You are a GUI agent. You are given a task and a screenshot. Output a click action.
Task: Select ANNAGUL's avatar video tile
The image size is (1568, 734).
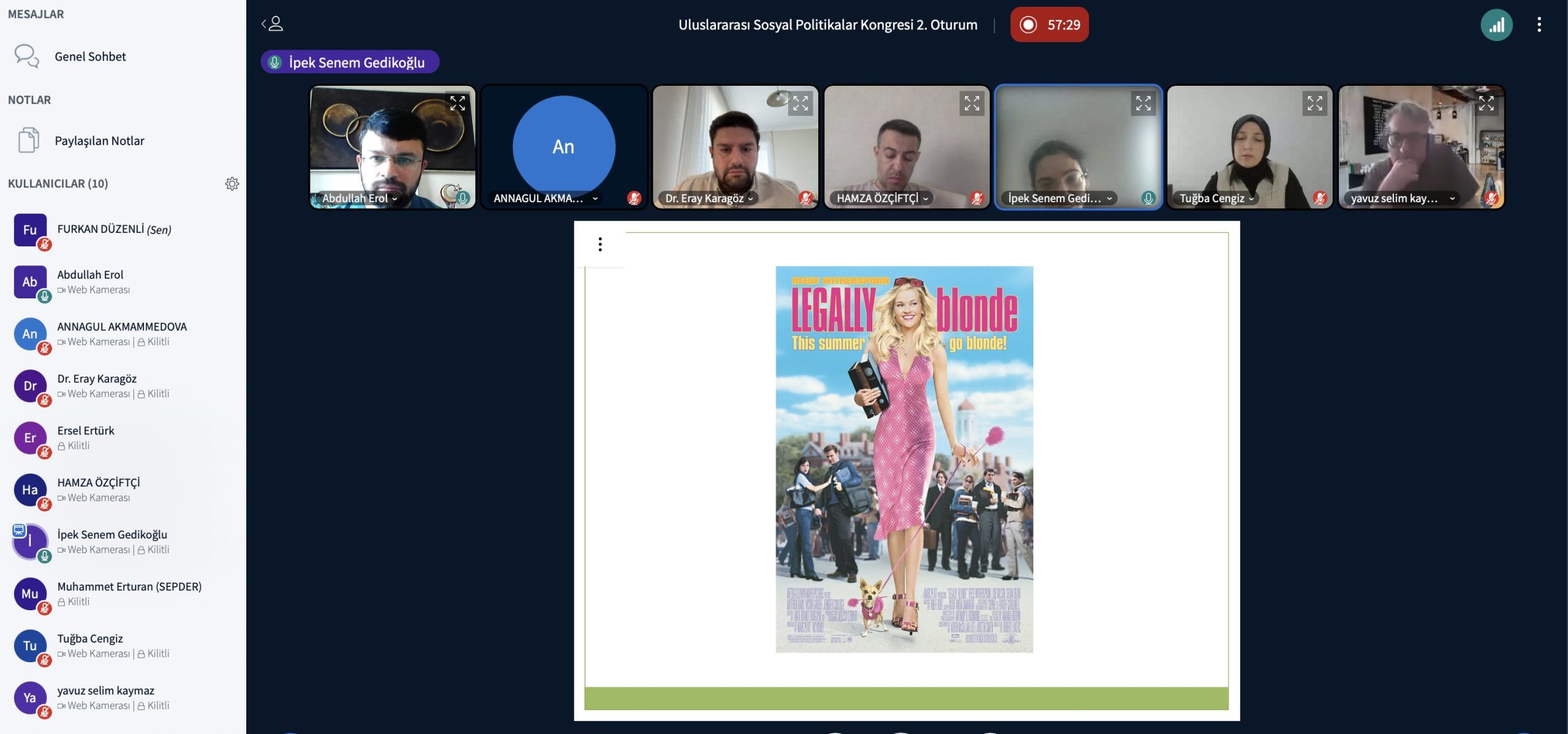(563, 147)
